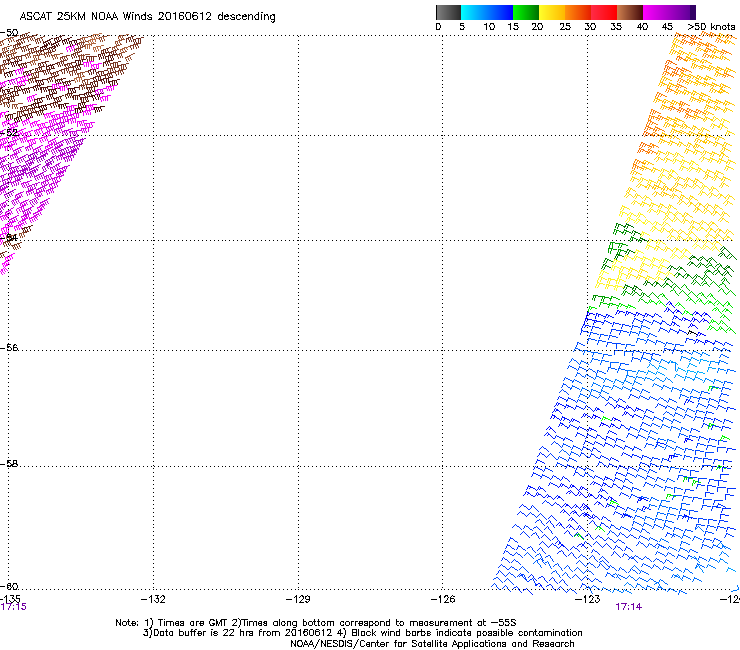Image resolution: width=740 pixels, height=650 pixels.
Task: Click the '25' legend scale label
Action: [x=565, y=27]
